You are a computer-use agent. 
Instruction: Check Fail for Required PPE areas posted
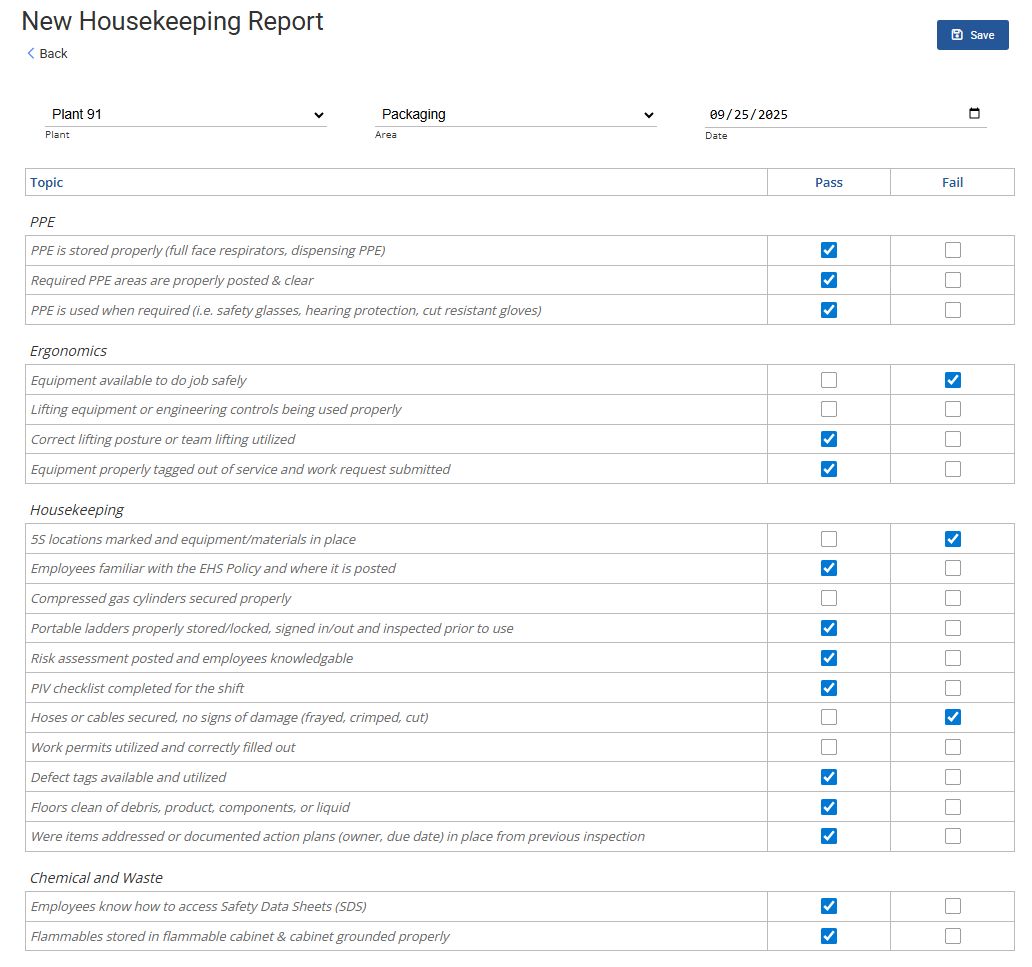point(953,280)
